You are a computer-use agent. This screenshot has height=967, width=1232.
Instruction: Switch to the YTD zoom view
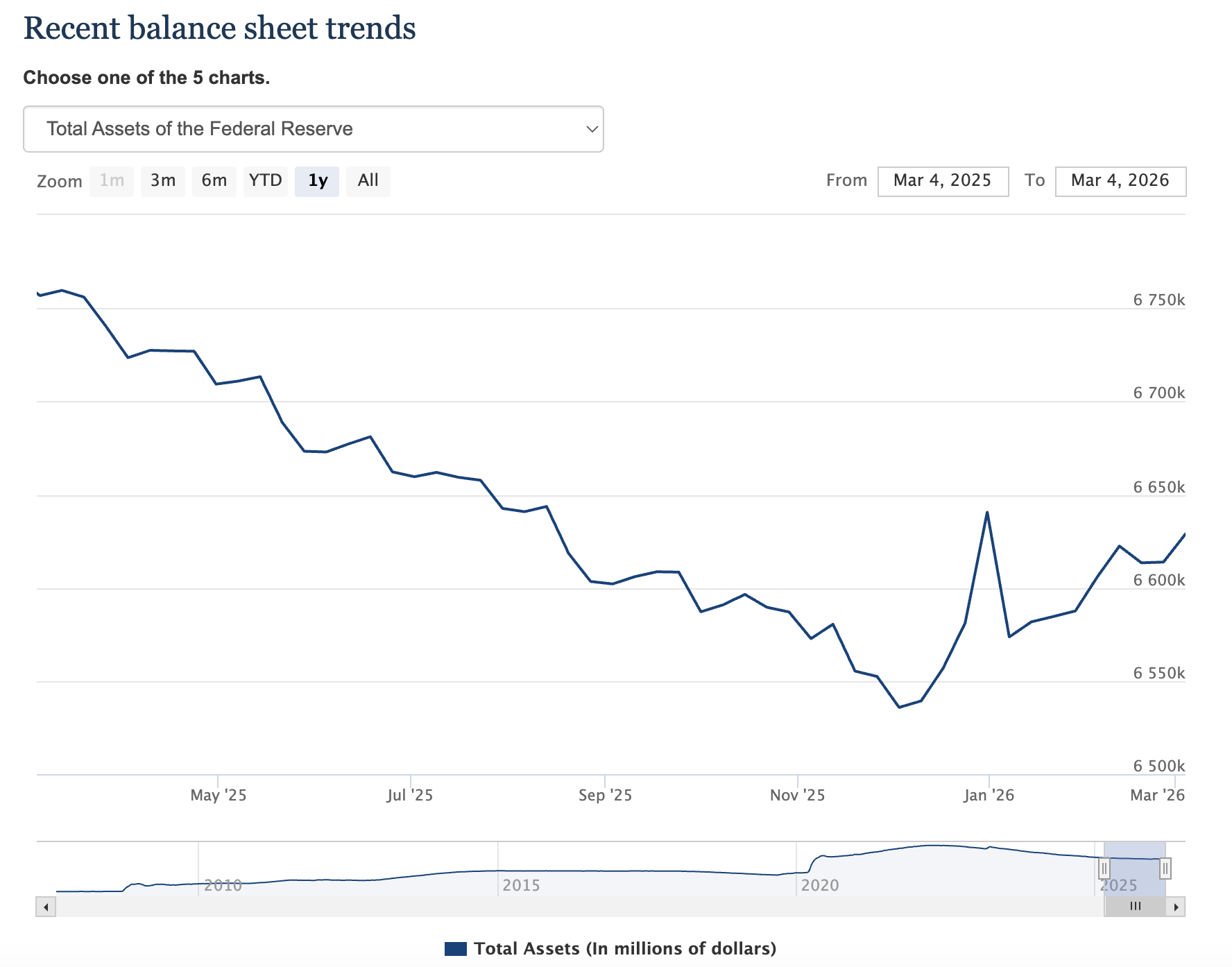(266, 180)
